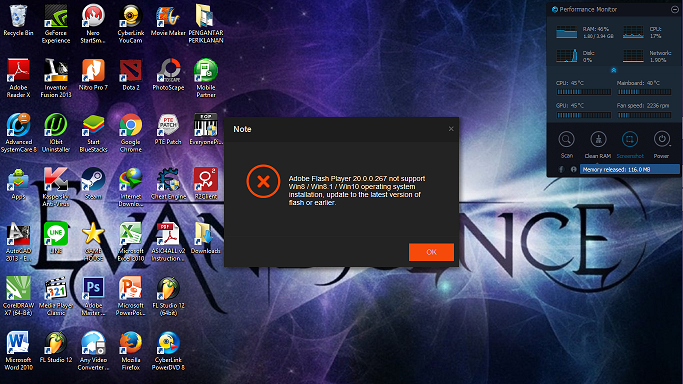Select the CyberLink PowerDVD 8 icon
683x384 pixels.
pyautogui.click(x=168, y=351)
